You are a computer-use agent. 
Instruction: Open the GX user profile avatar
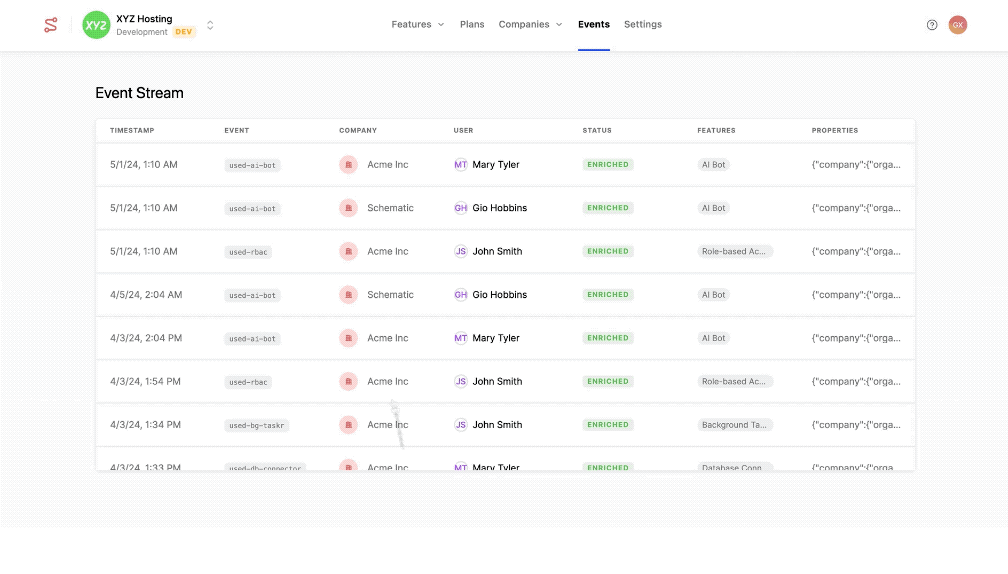[958, 25]
